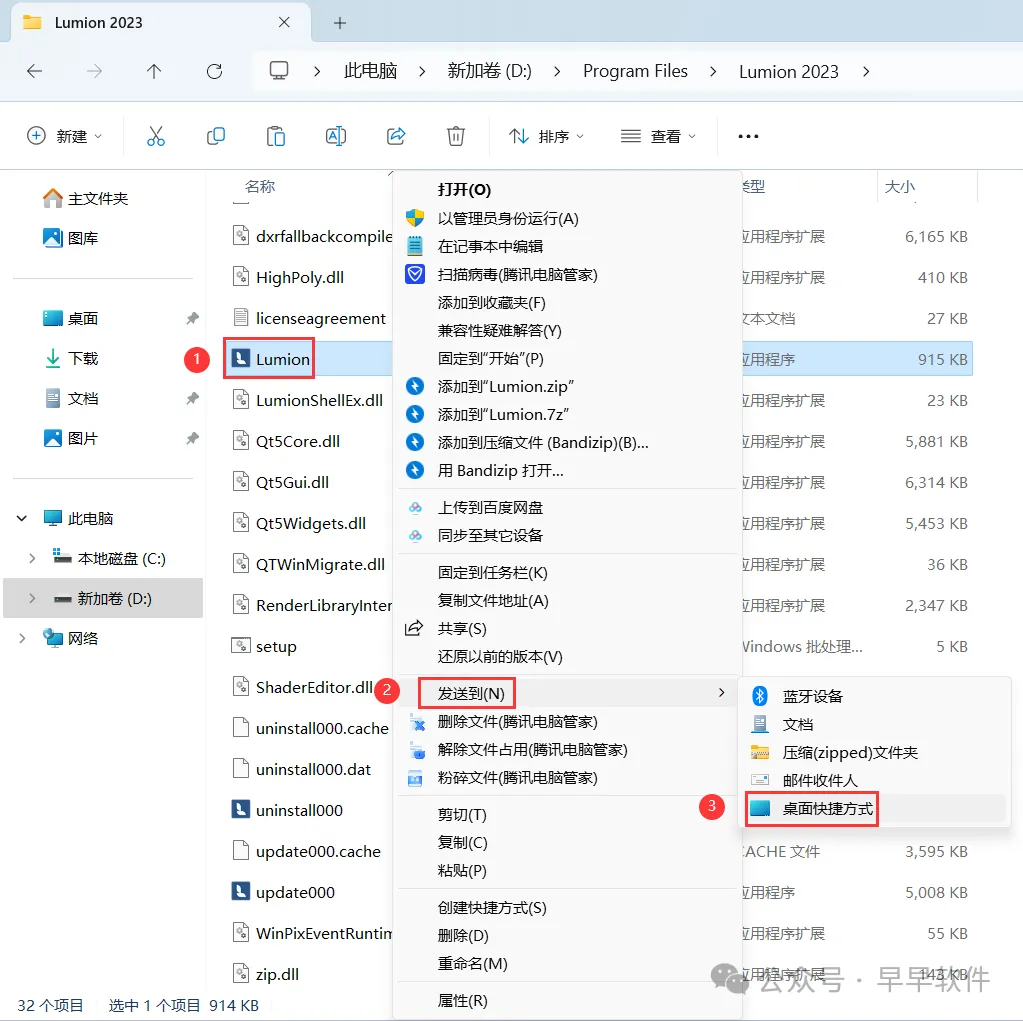Select the setup batch file
The width and height of the screenshot is (1023, 1021).
[264, 647]
